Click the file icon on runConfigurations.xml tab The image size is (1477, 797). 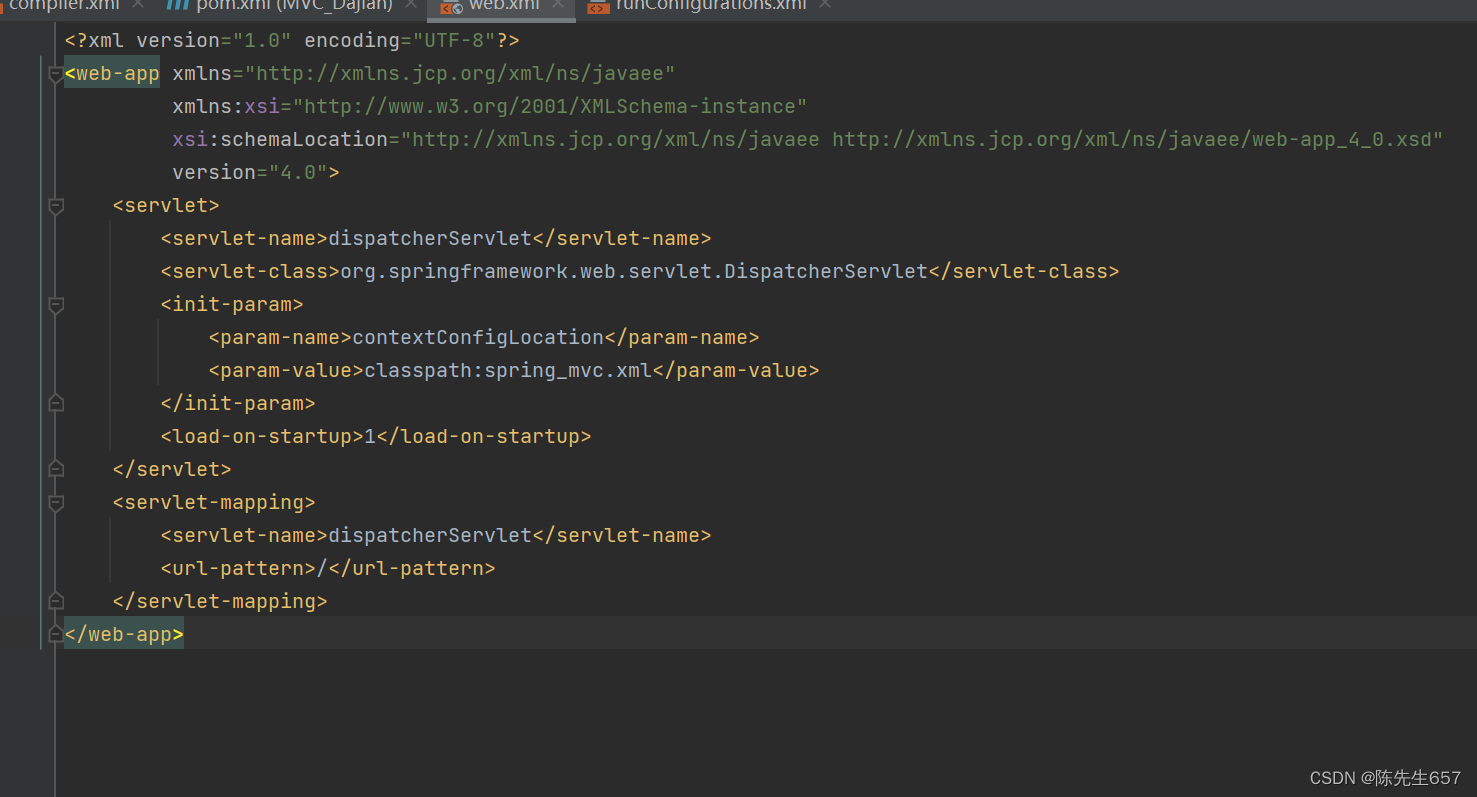tap(598, 6)
